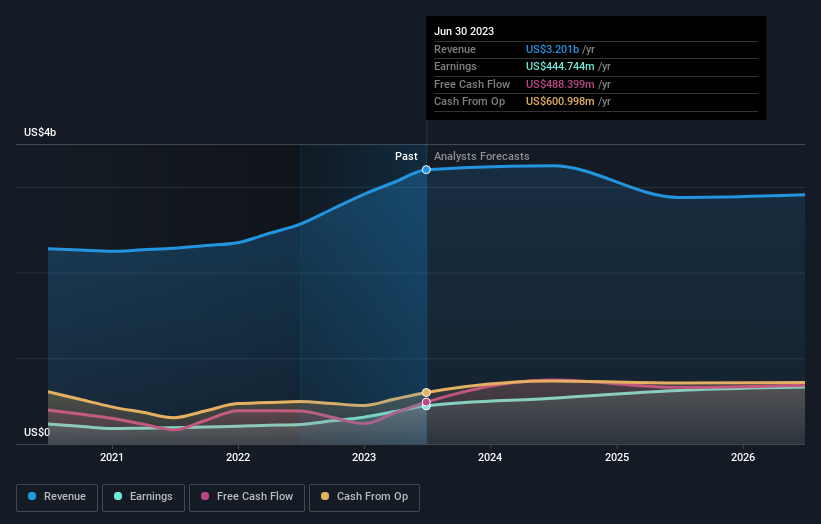Click the Free Cash Flow label in tooltip
821x524 pixels.
(x=472, y=84)
